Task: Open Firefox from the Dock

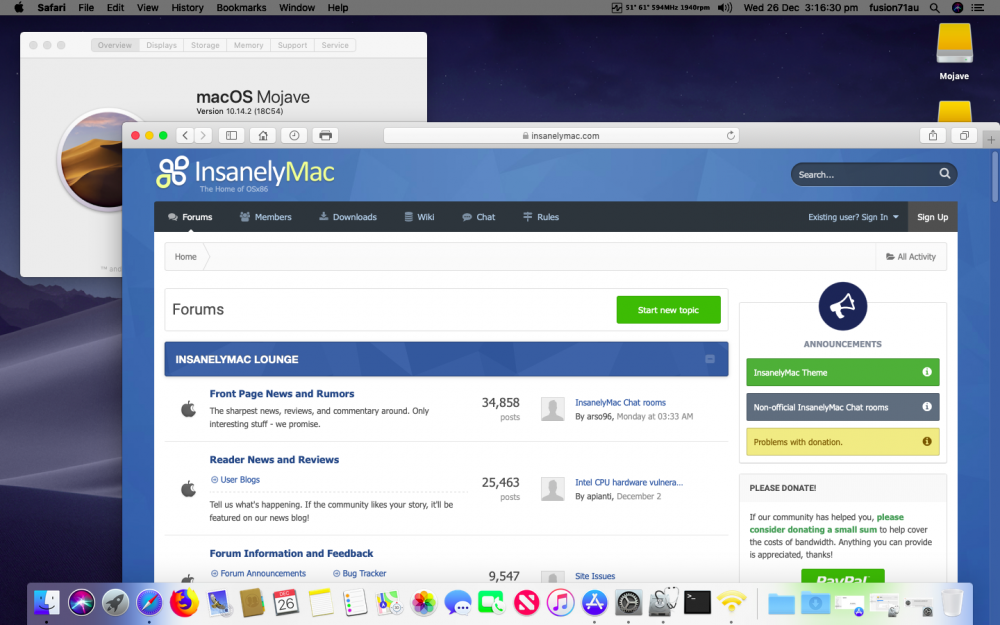Action: [184, 602]
